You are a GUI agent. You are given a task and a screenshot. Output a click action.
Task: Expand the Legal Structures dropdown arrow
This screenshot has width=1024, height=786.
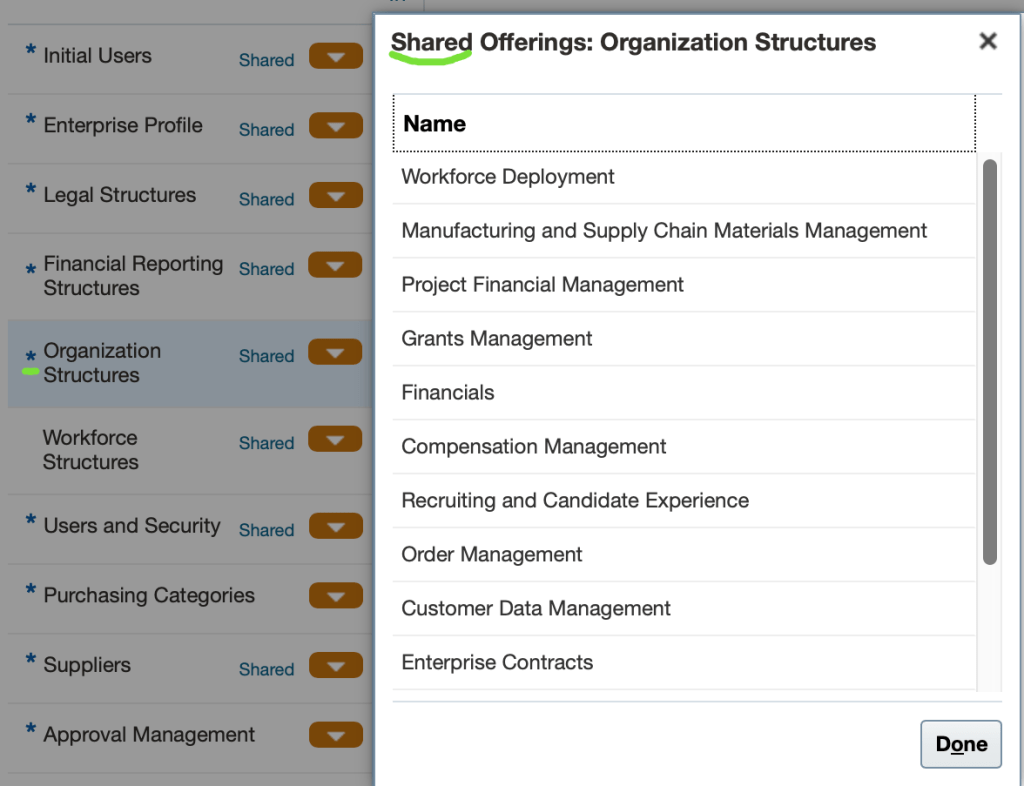click(x=335, y=196)
